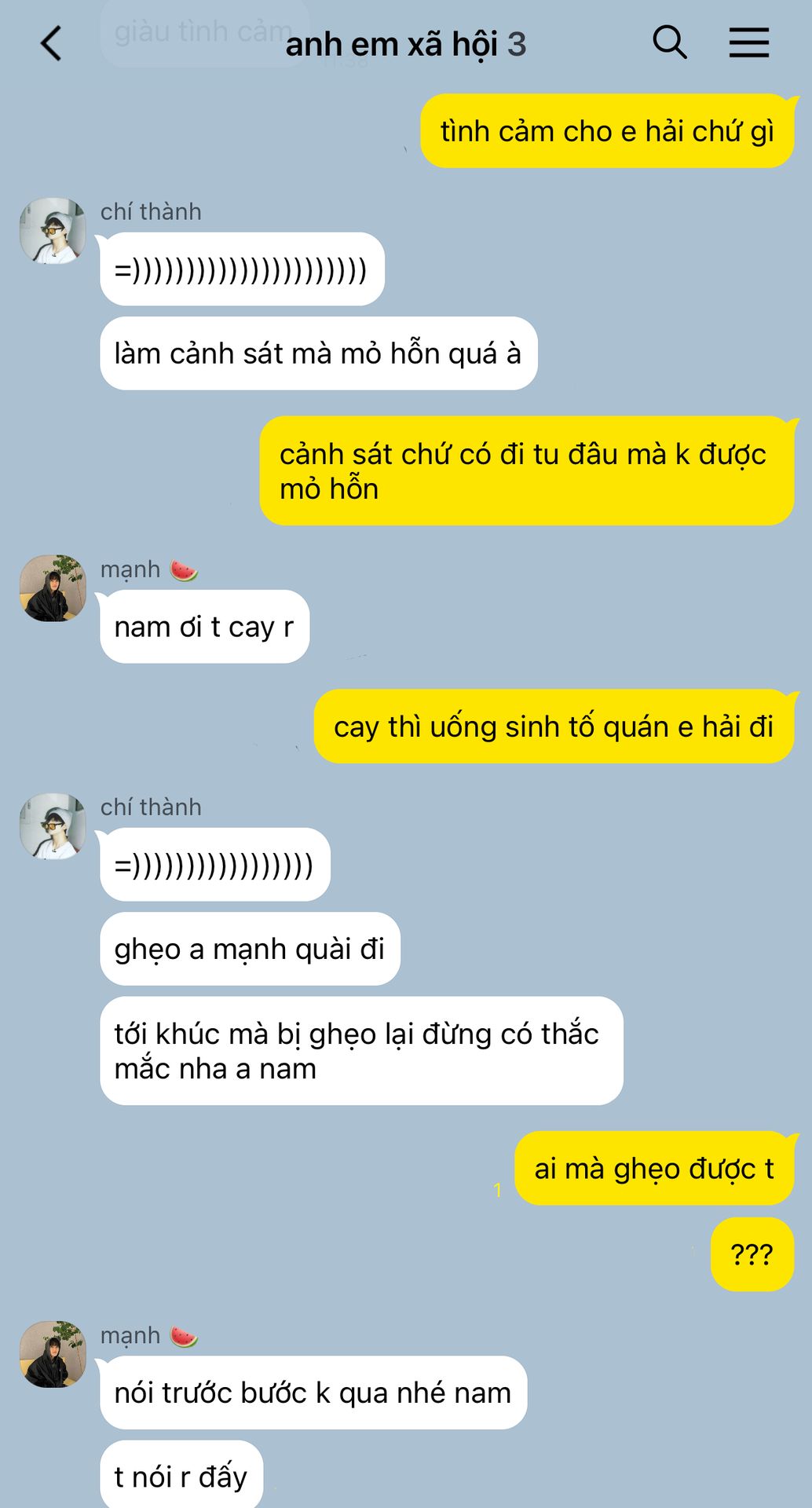This screenshot has width=812, height=1508.
Task: Select the 'nói trước bước k qua nhé nam' message
Action: (x=313, y=1393)
